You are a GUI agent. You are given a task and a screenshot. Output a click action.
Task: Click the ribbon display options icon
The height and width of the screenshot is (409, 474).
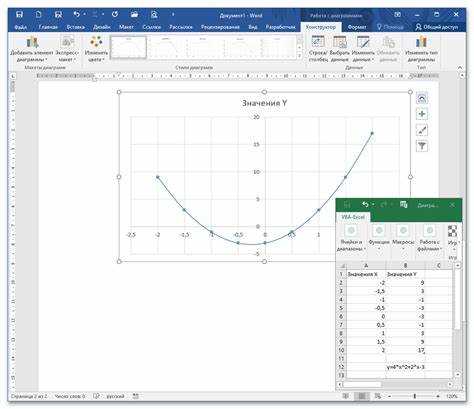coord(397,14)
